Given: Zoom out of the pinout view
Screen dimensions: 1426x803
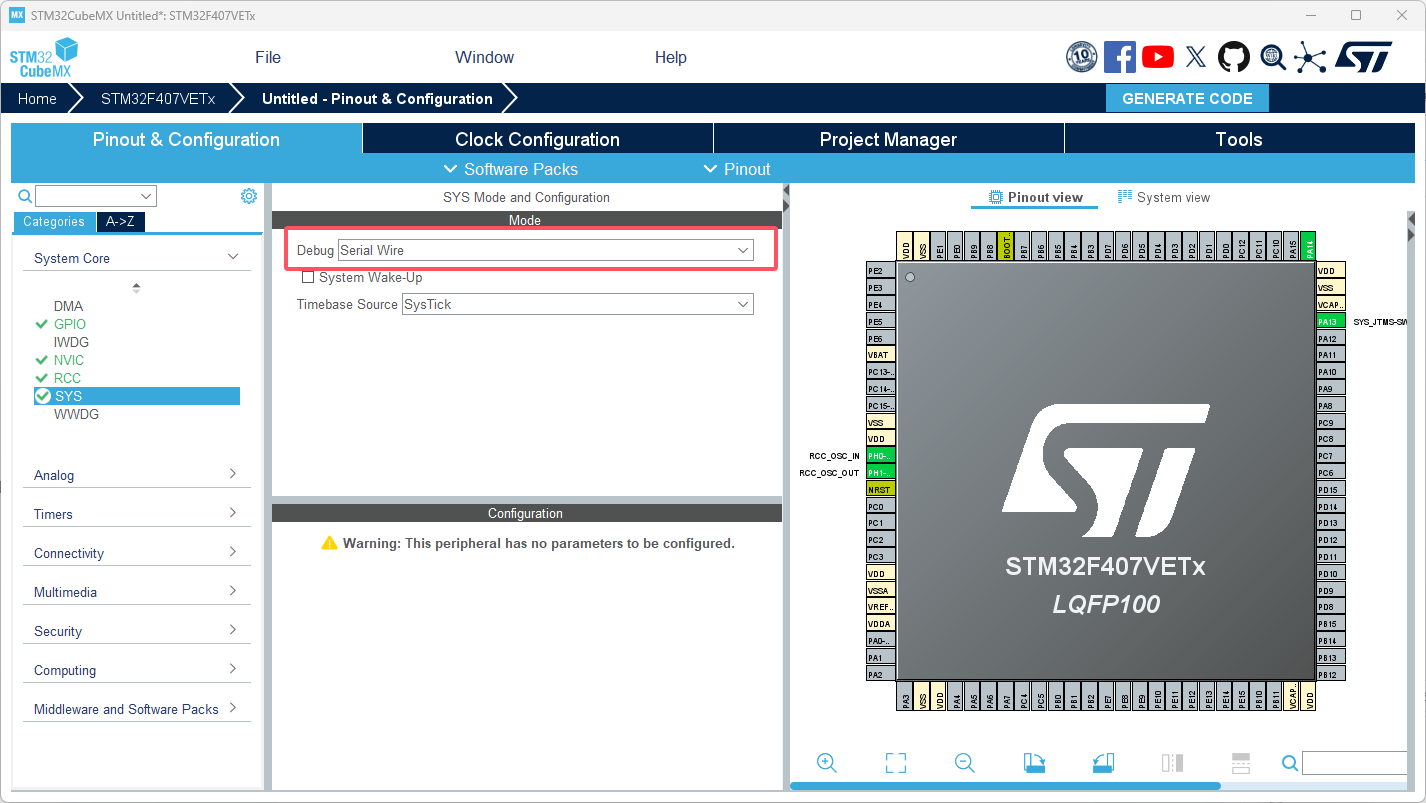Looking at the screenshot, I should click(965, 762).
